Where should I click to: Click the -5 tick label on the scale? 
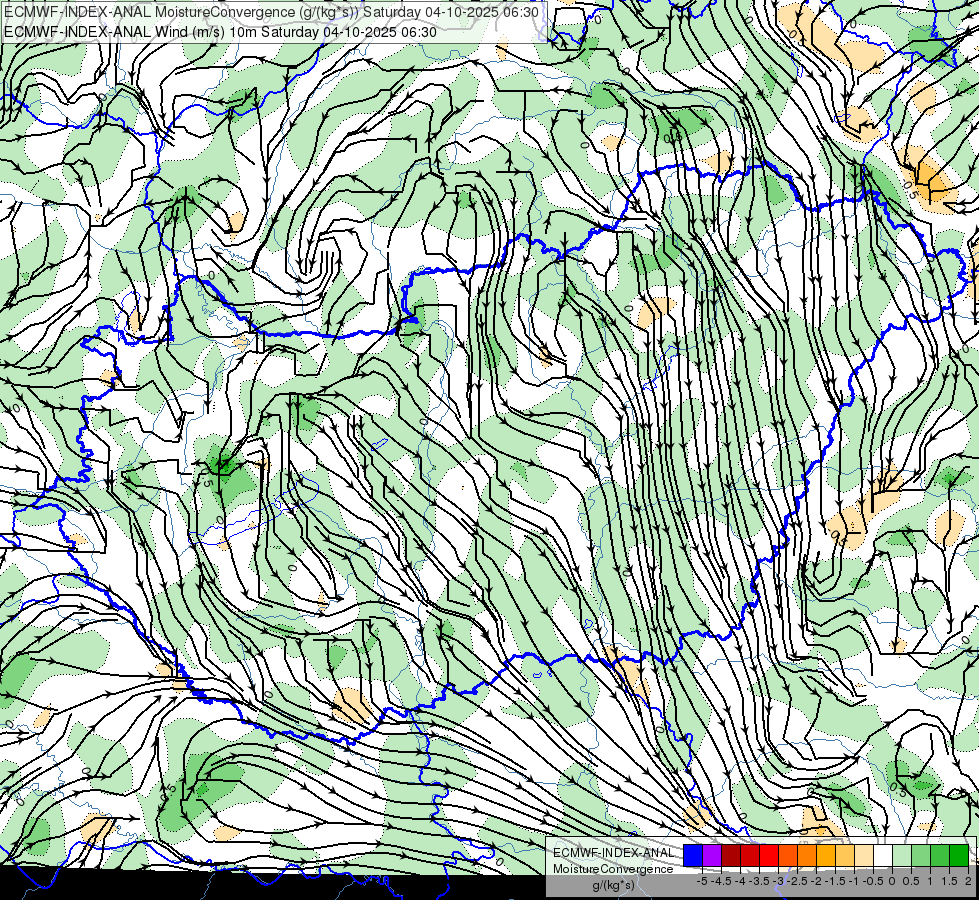click(702, 881)
